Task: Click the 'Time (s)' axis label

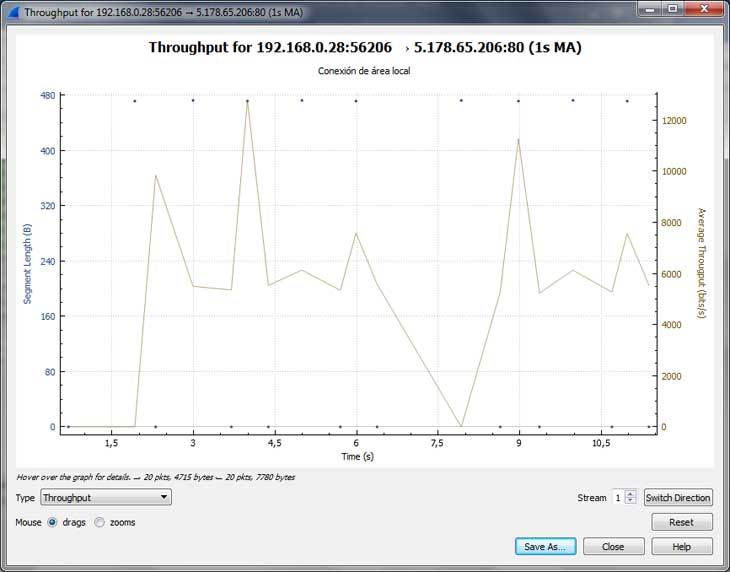Action: pyautogui.click(x=357, y=456)
